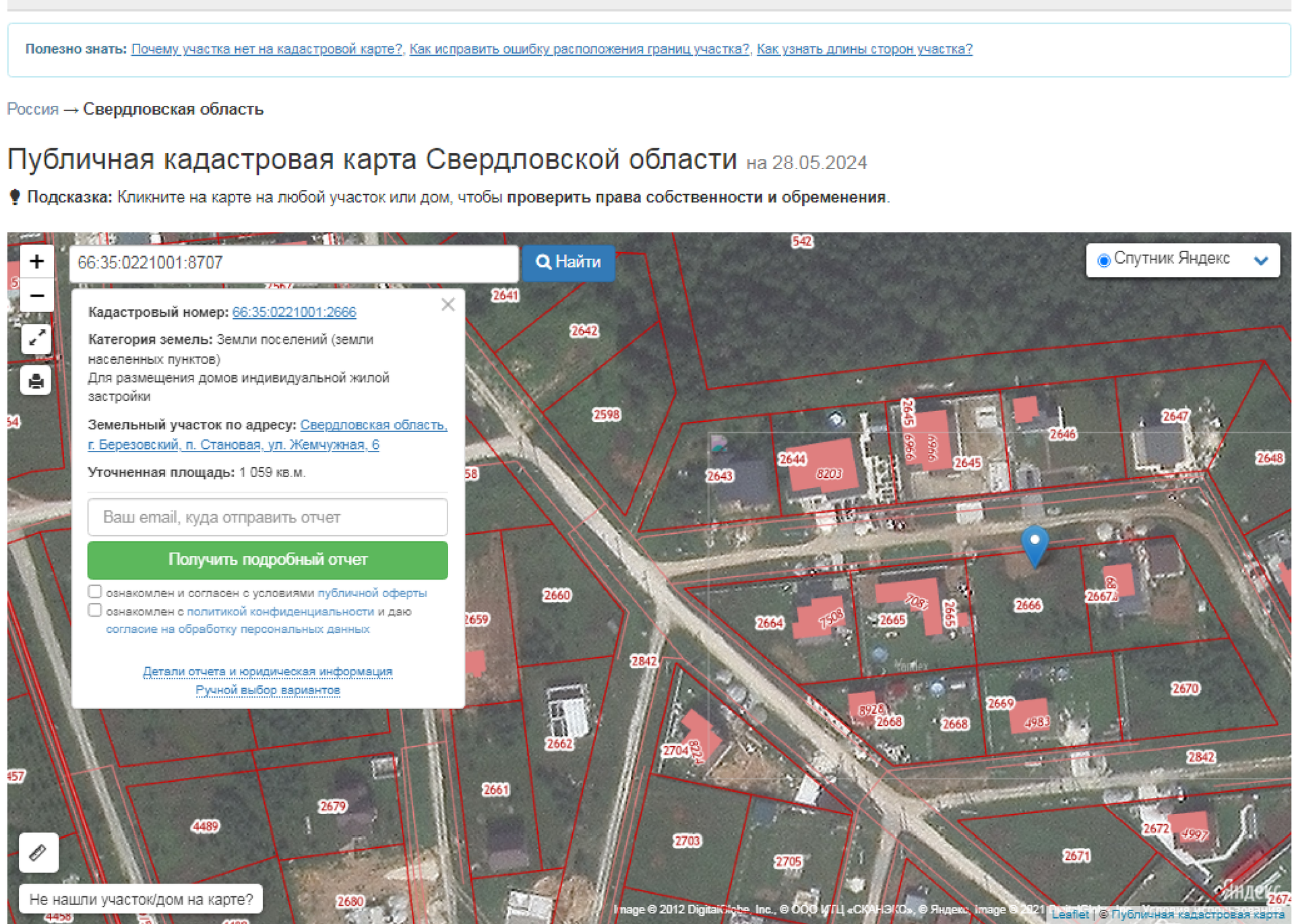Expand the map layer dropdown chevron

pos(1261,260)
